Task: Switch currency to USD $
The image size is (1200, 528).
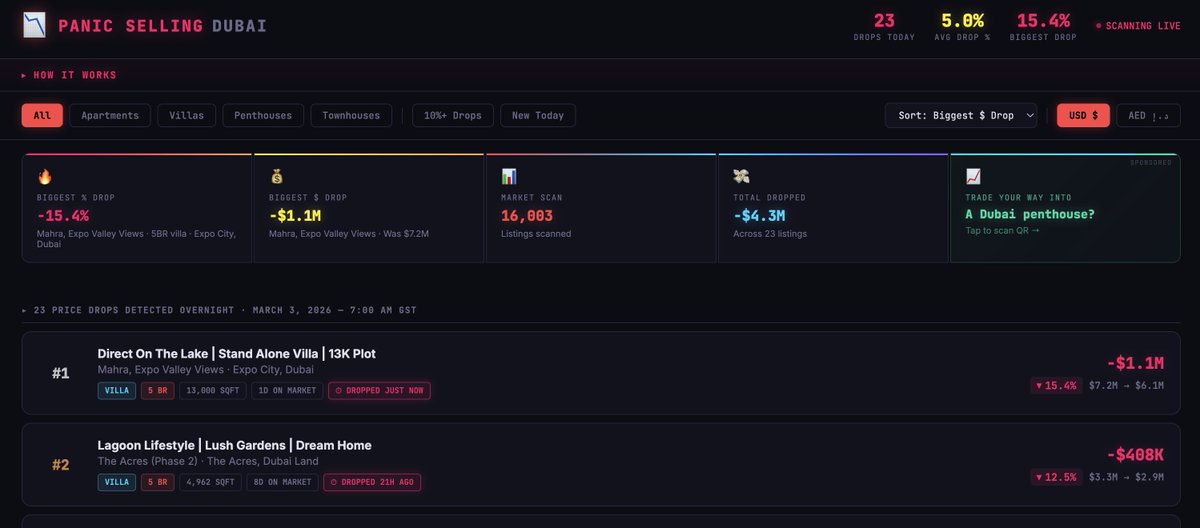Action: click(1083, 115)
